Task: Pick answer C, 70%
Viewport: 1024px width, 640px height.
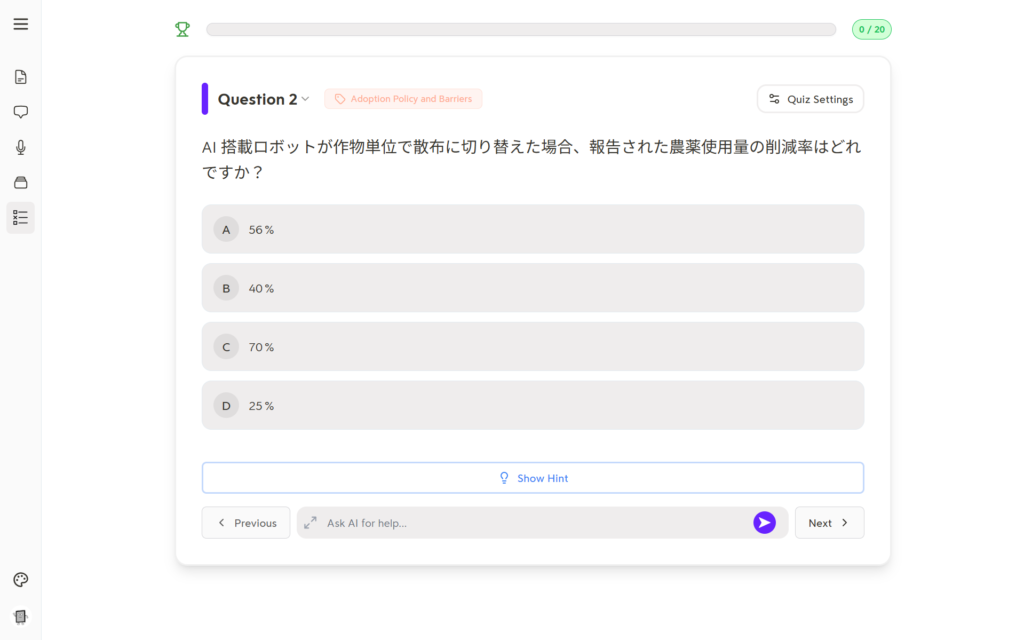Action: (x=532, y=346)
